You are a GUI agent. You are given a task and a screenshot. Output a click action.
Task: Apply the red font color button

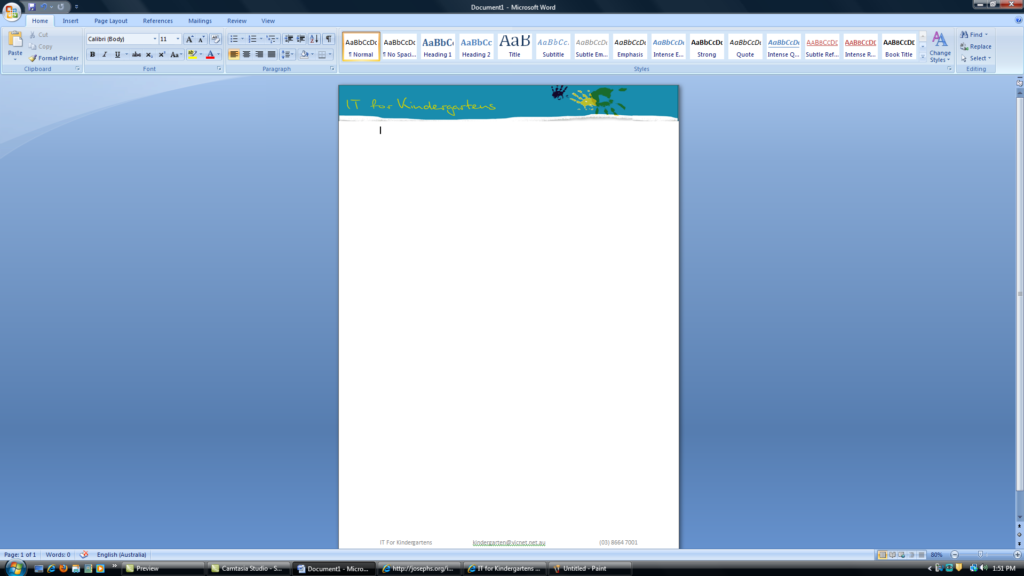coord(210,55)
